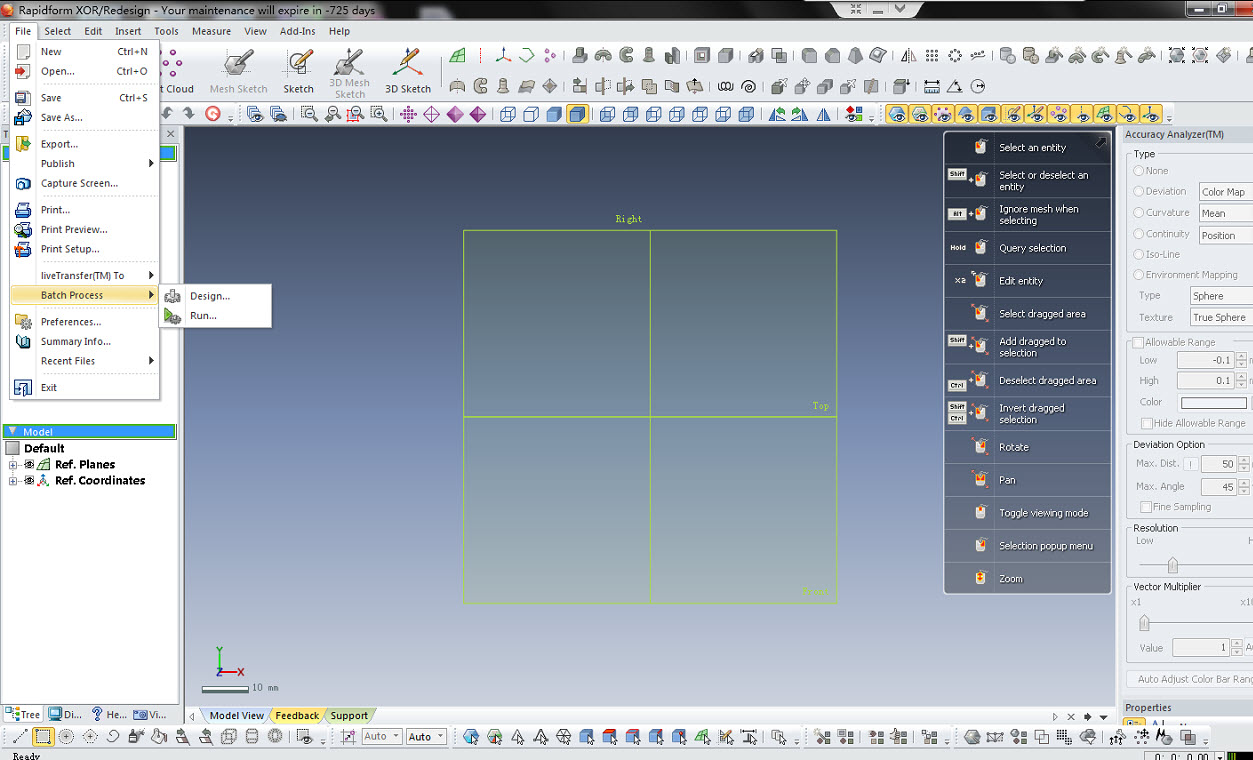Choose the line selection mode icon
The width and height of the screenshot is (1253, 760).
point(20,737)
